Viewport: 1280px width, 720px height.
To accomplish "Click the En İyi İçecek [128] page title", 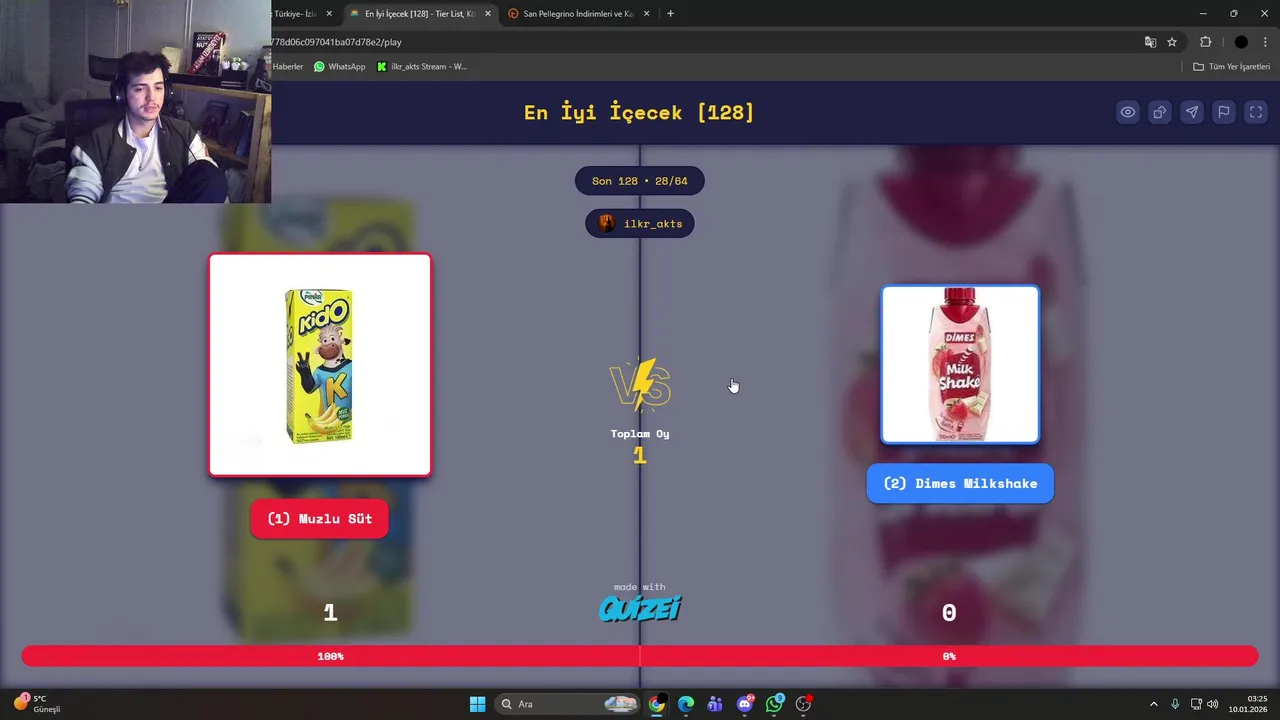I will (x=639, y=112).
